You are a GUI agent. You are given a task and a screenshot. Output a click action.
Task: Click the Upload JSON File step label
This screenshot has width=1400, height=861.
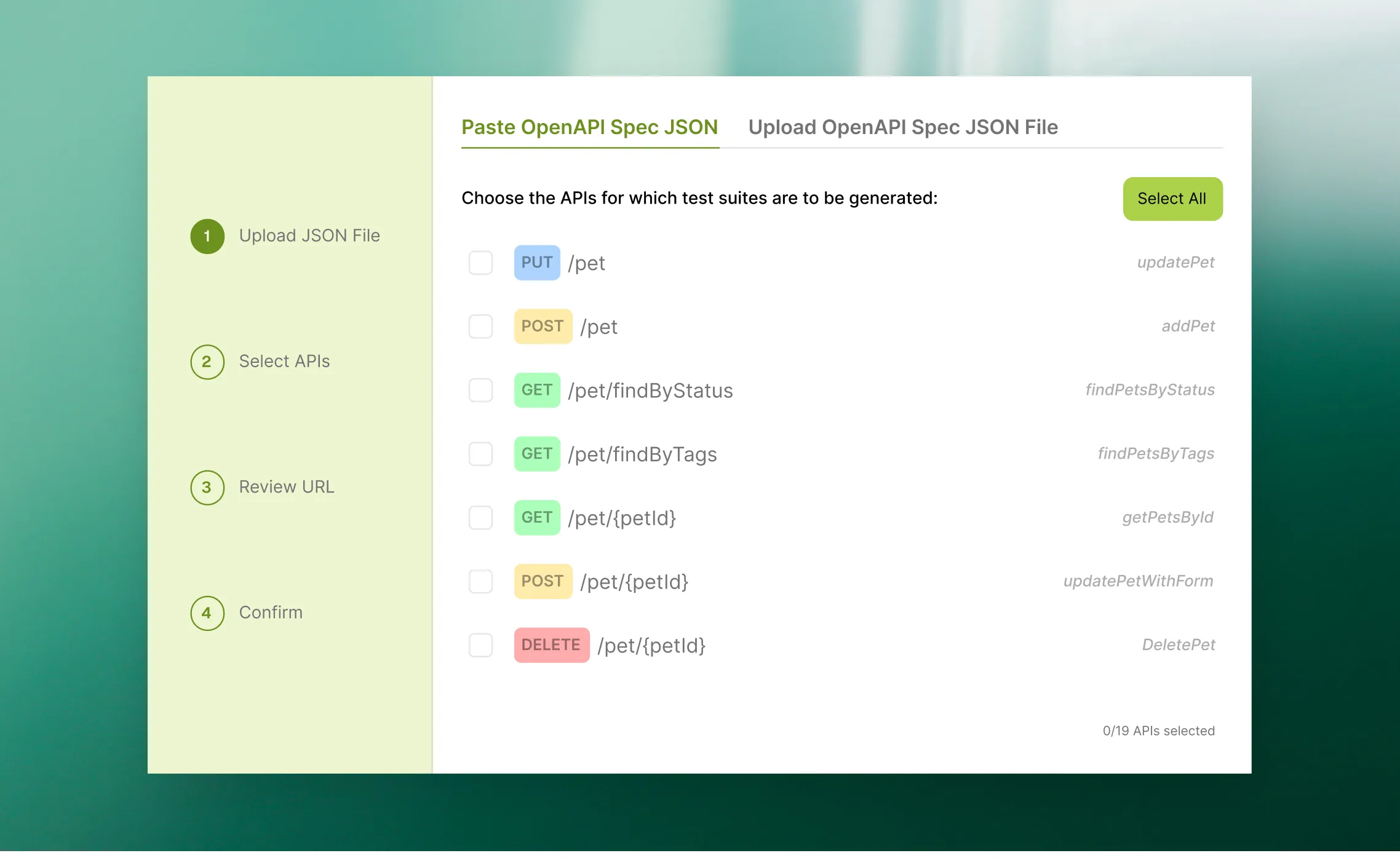pyautogui.click(x=309, y=236)
